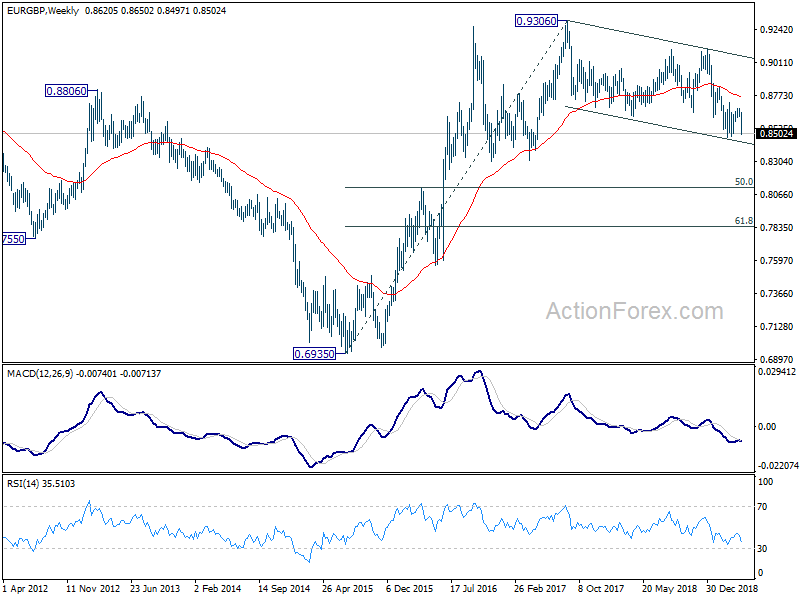This screenshot has height=600, width=800.
Task: Click the 20 May 2018 date label
Action: pyautogui.click(x=667, y=588)
